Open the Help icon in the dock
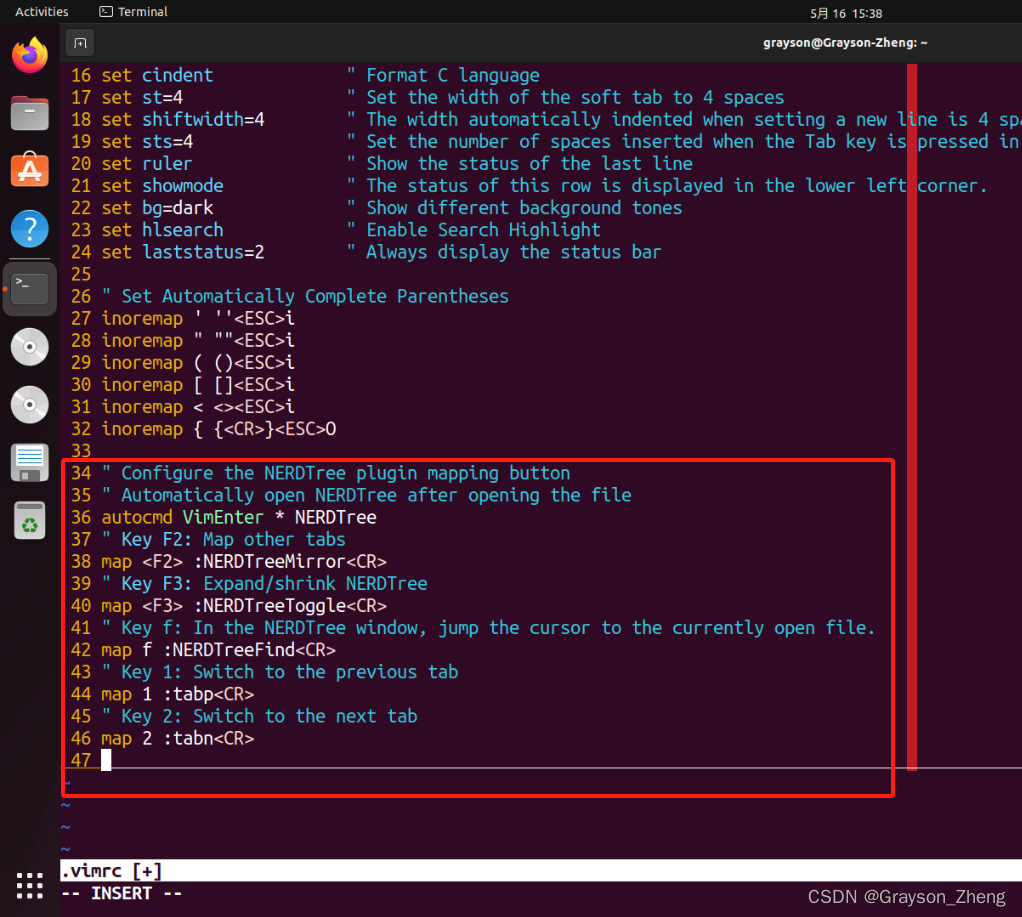This screenshot has width=1022, height=917. pyautogui.click(x=30, y=229)
